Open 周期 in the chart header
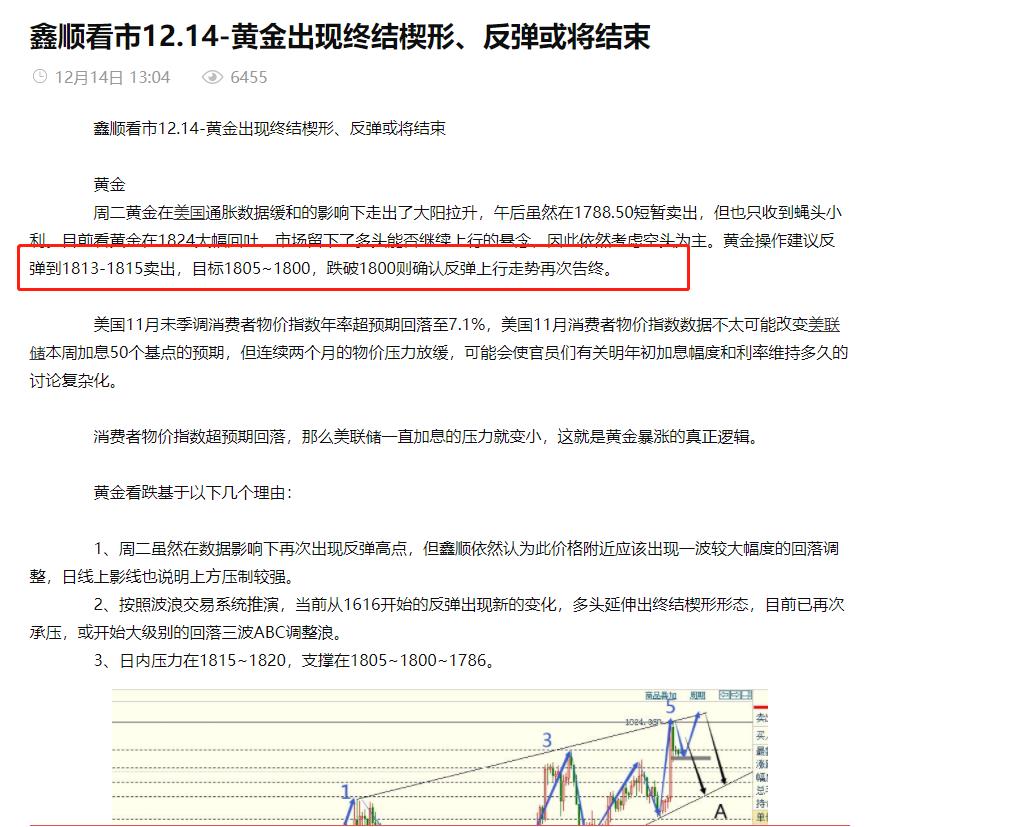The image size is (1021, 827). point(698,695)
